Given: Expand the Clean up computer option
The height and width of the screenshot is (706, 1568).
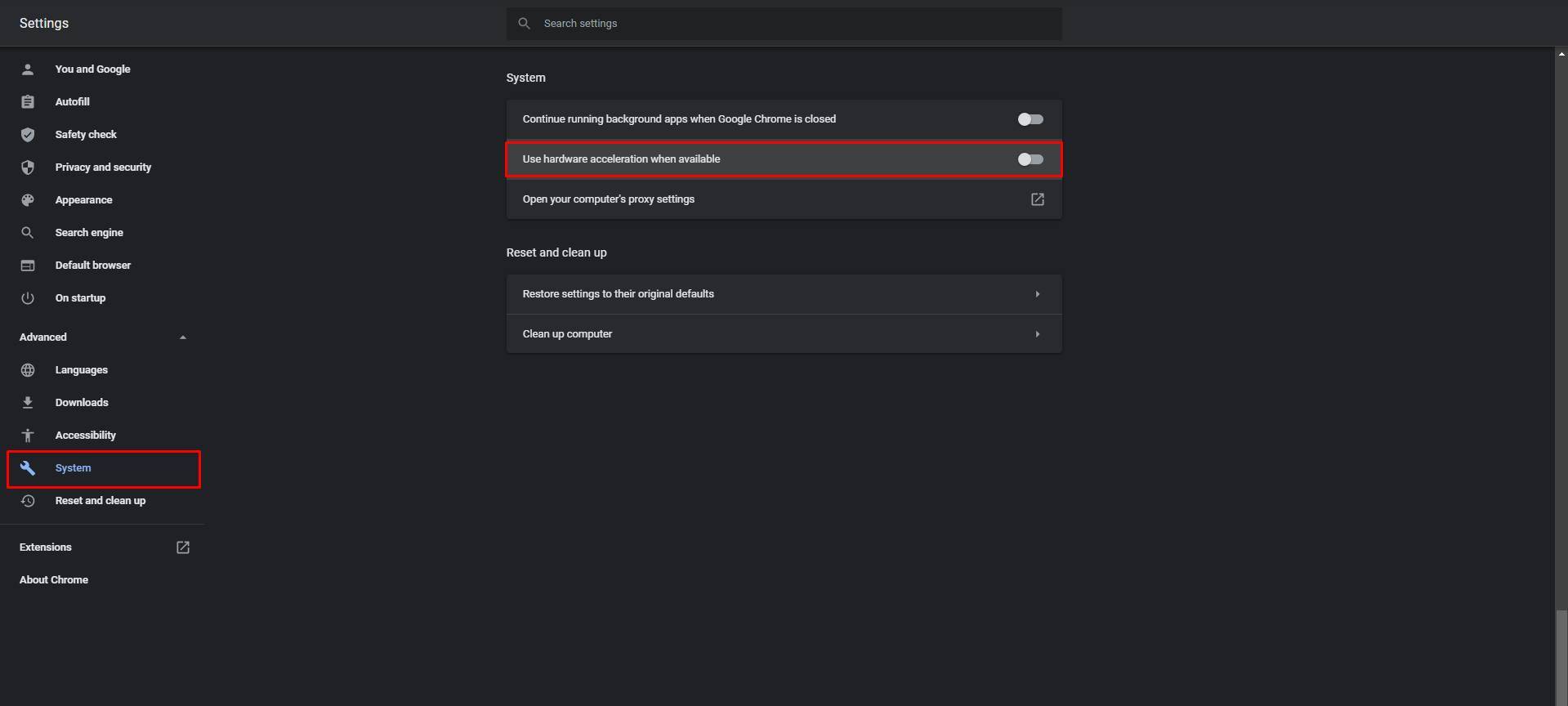Looking at the screenshot, I should pyautogui.click(x=1037, y=333).
